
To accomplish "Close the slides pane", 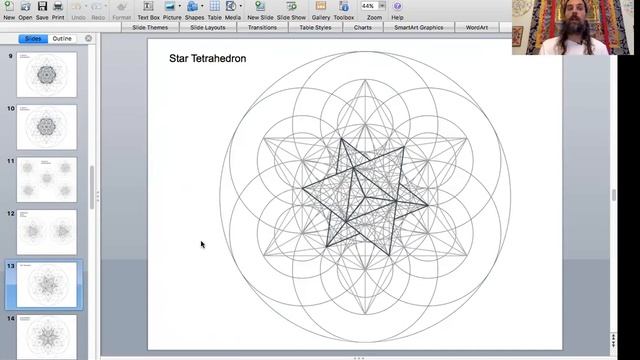I will (88, 38).
